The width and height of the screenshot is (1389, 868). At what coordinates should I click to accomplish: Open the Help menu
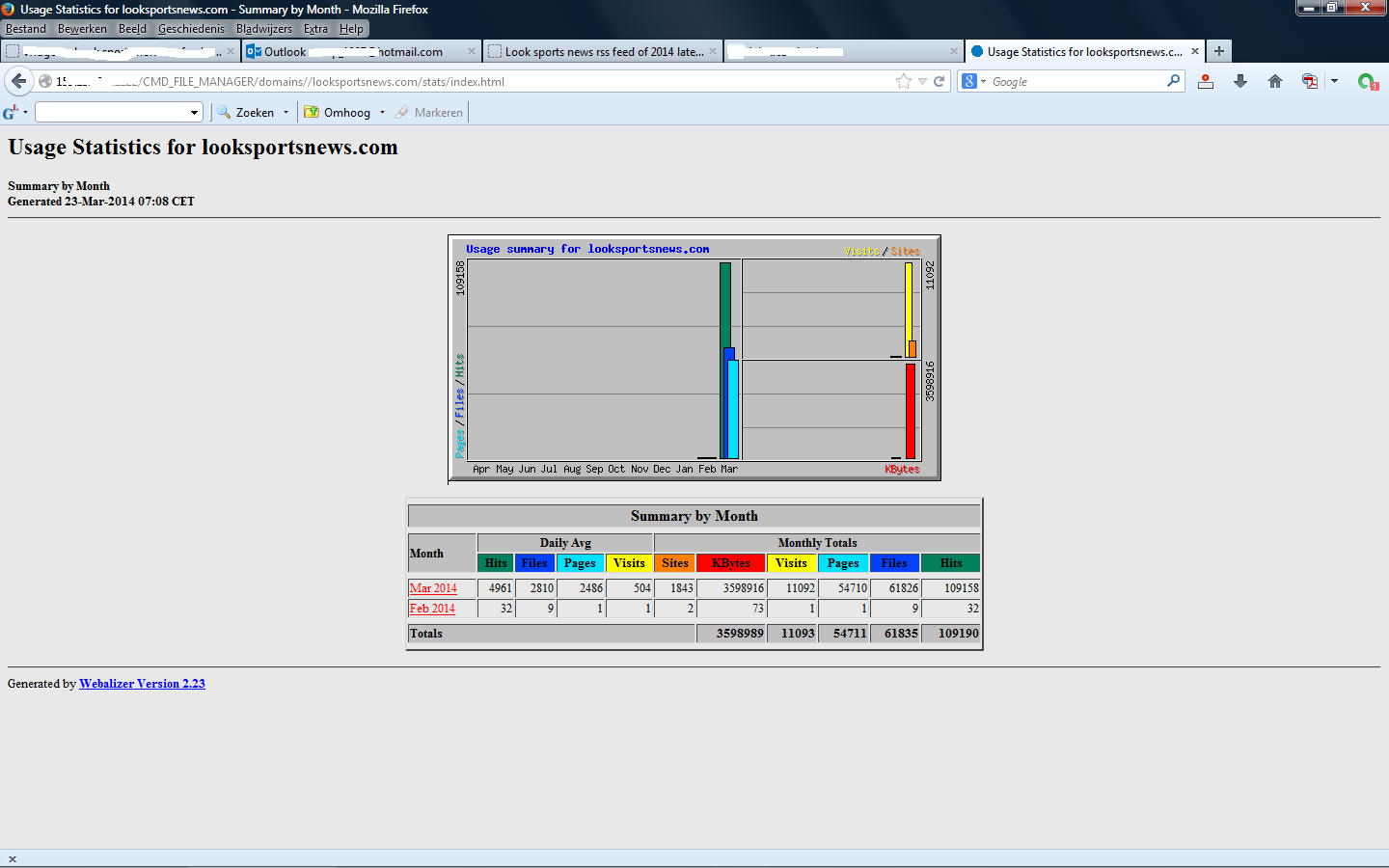(351, 29)
